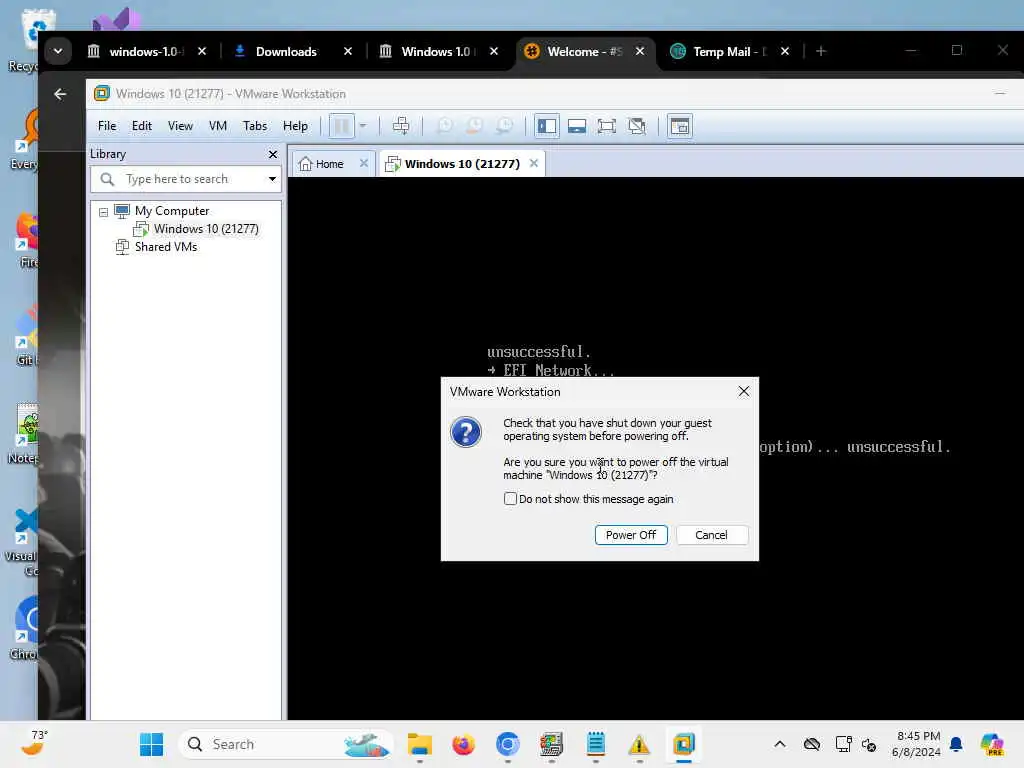Open the Snapshot Manager icon
The image size is (1024, 768).
pos(504,126)
